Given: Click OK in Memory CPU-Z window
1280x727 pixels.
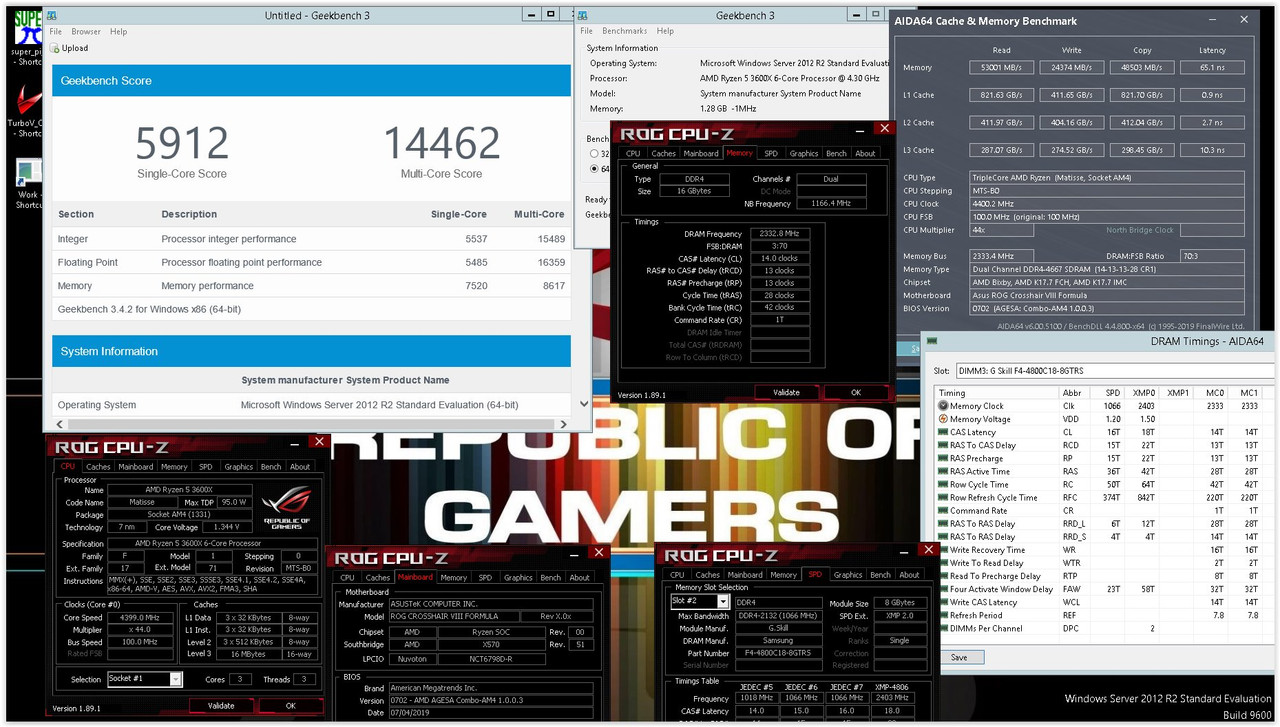Looking at the screenshot, I should [855, 392].
